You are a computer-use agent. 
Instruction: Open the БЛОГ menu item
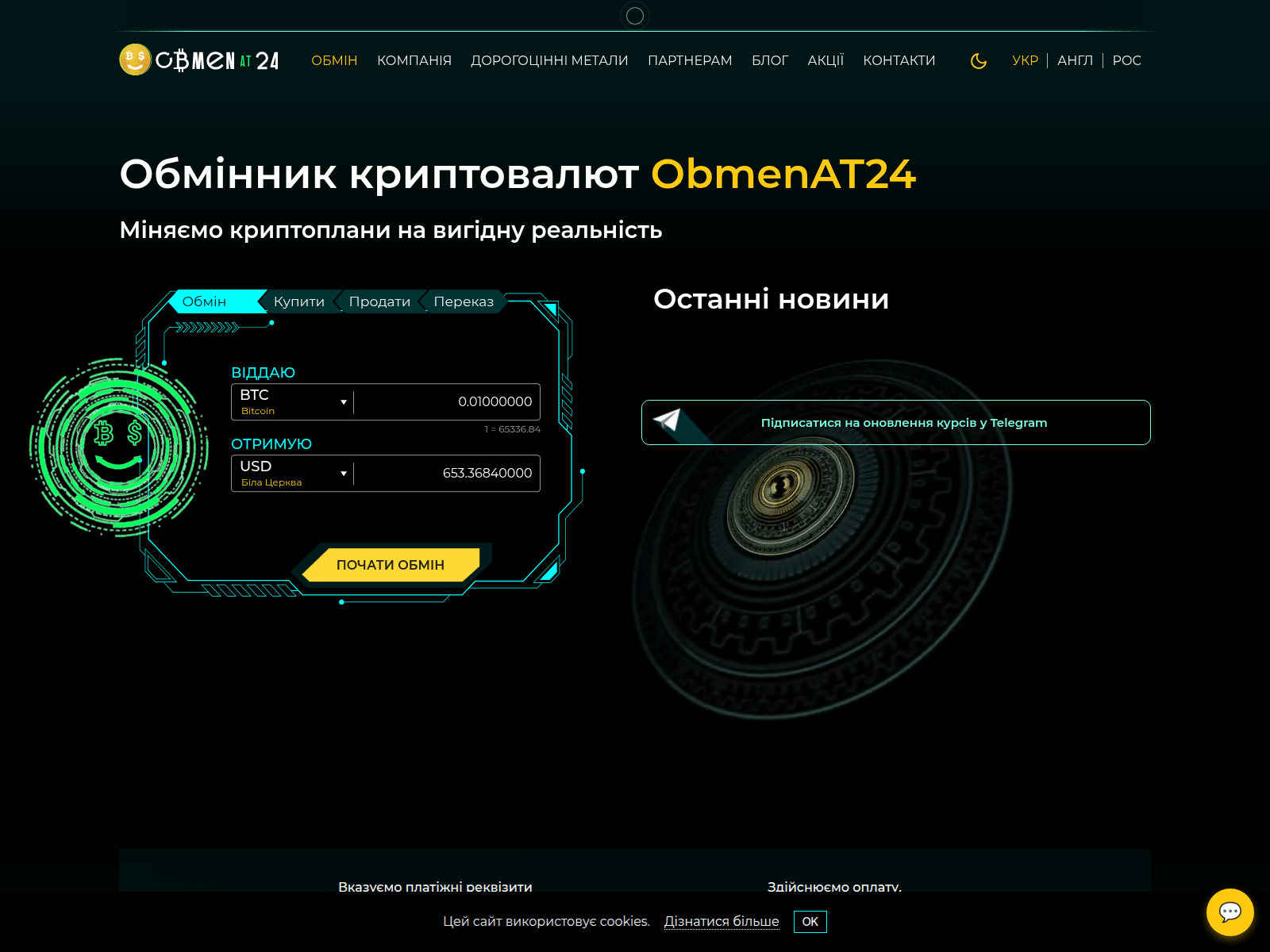click(x=770, y=60)
